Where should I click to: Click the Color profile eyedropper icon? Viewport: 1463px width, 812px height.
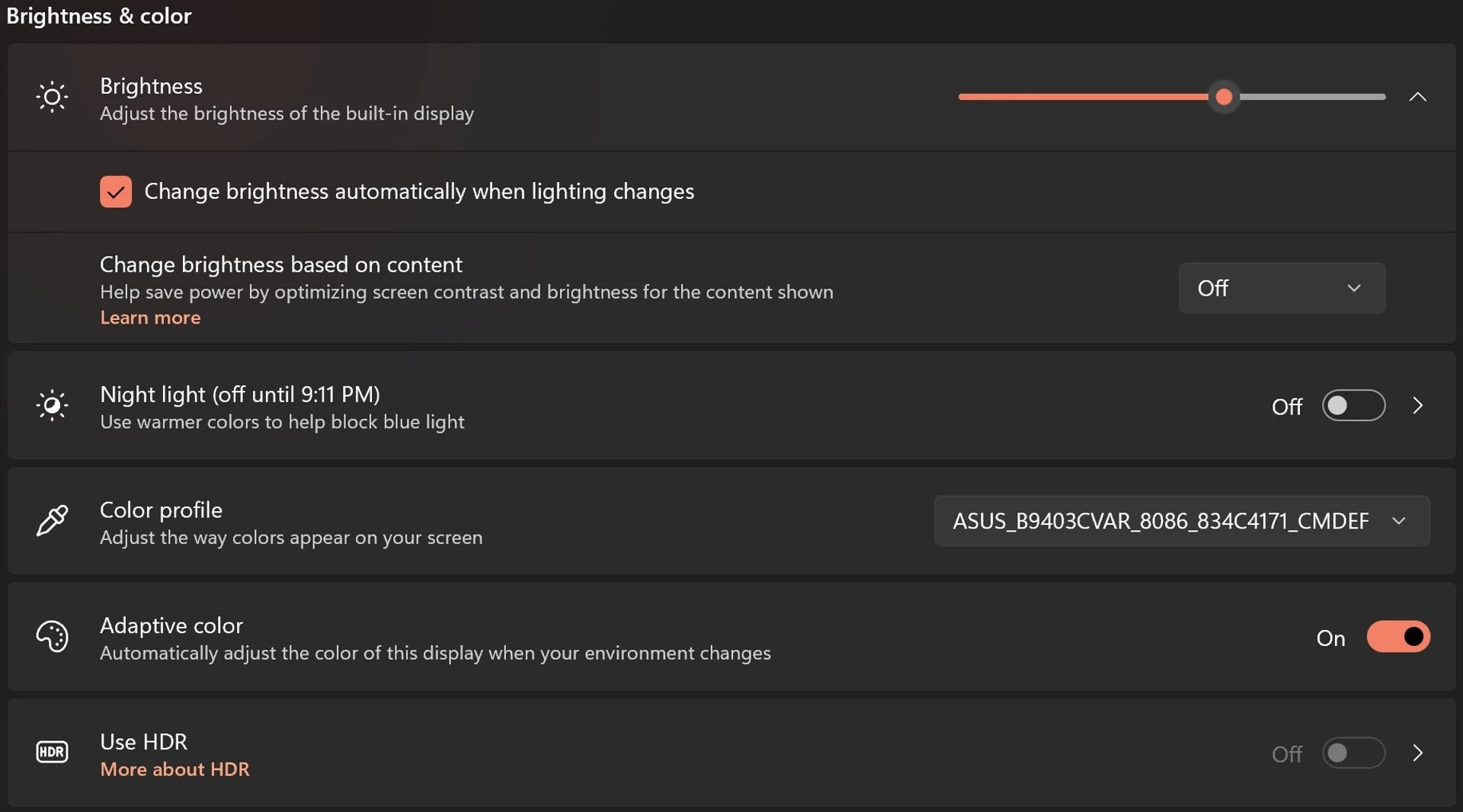52,521
